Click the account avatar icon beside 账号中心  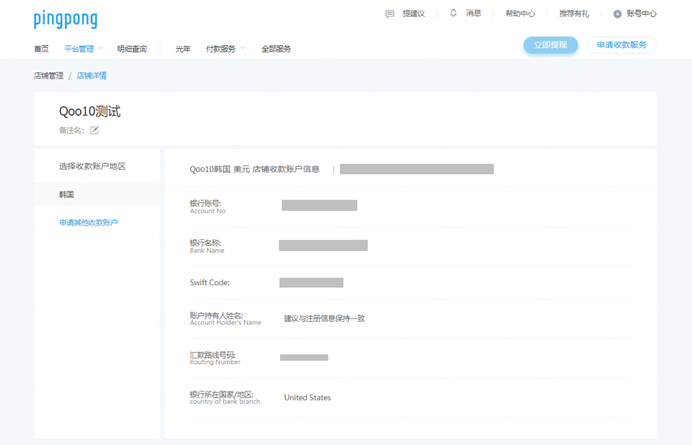tap(617, 14)
